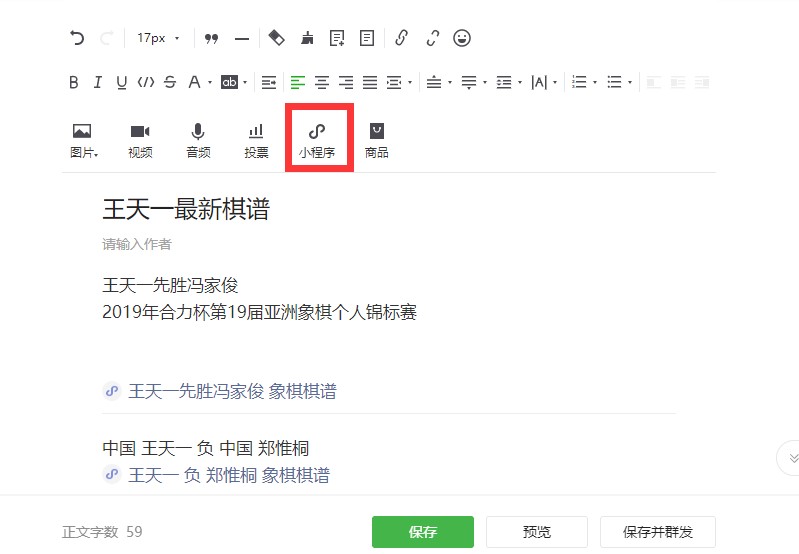The height and width of the screenshot is (554, 799).
Task: Open the link 王天一先胜冯家俊 象棋棋谱
Action: 232,391
